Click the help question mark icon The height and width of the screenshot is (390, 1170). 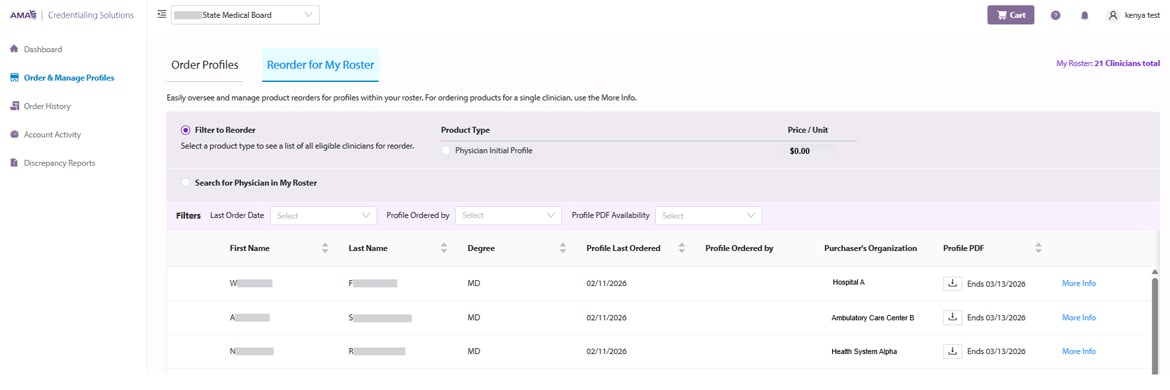tap(1055, 15)
